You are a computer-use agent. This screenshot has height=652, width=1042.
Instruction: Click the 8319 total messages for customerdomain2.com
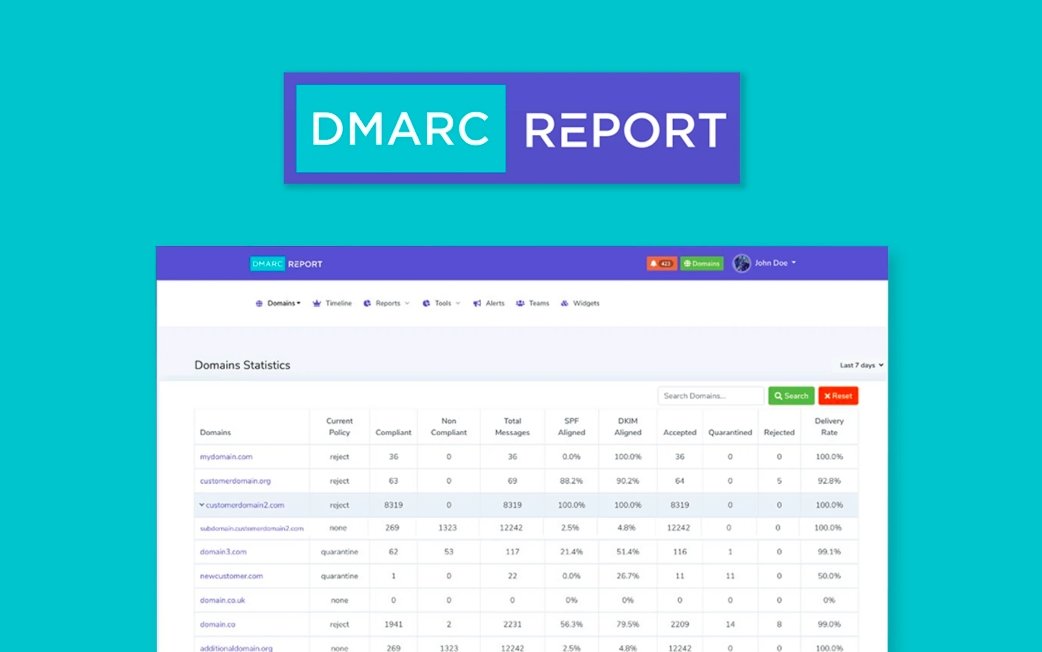coord(512,505)
